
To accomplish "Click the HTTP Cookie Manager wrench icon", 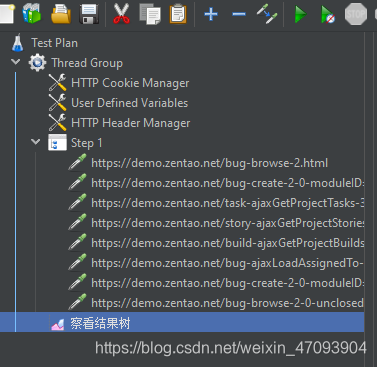I will click(57, 83).
